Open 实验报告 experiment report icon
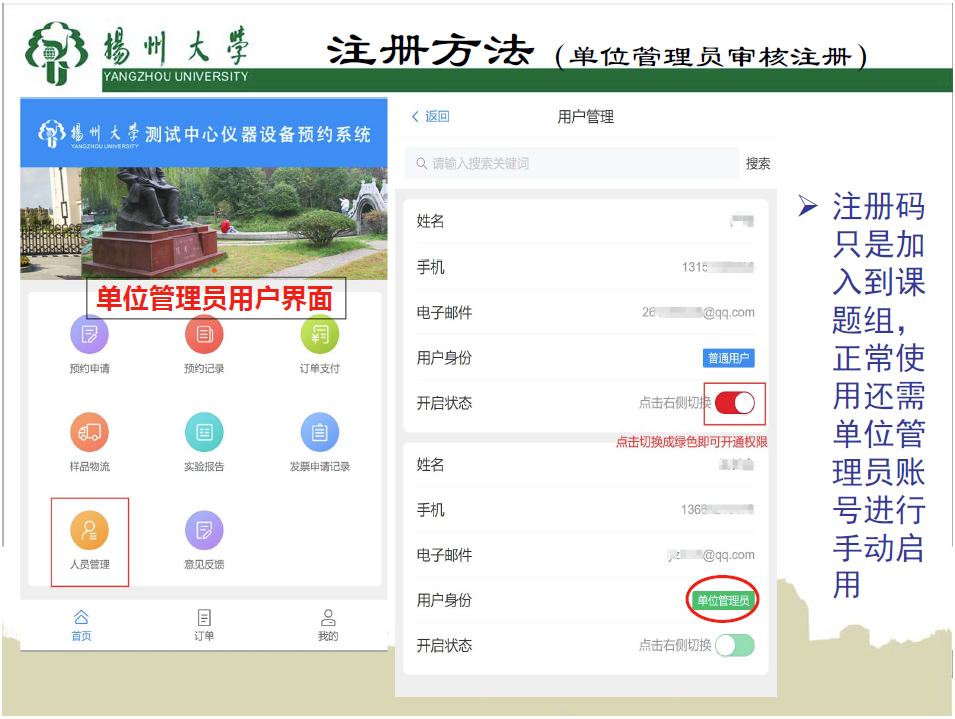Screen dimensions: 955x719 (x=204, y=432)
